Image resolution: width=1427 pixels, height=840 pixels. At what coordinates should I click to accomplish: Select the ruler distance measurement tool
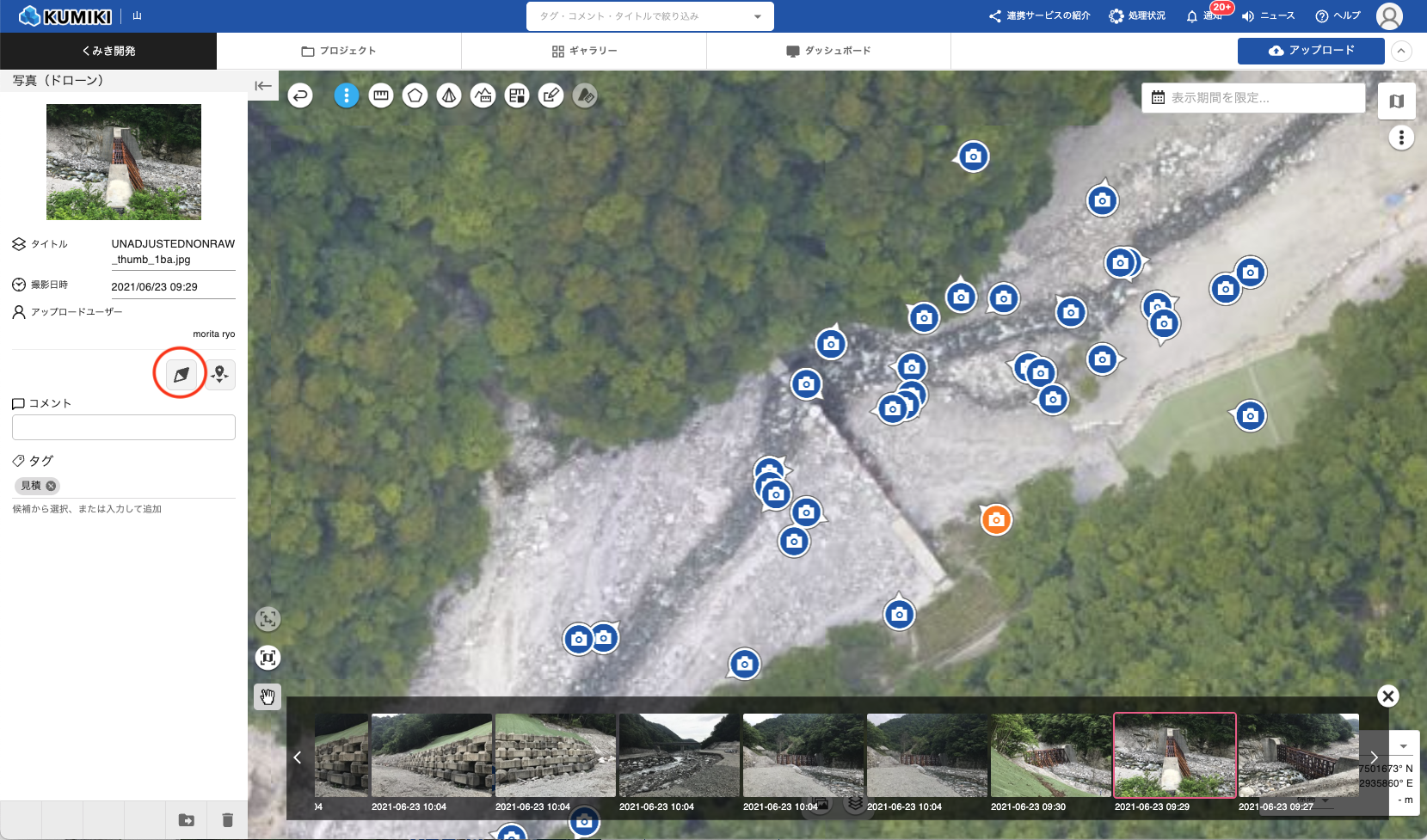pyautogui.click(x=381, y=95)
